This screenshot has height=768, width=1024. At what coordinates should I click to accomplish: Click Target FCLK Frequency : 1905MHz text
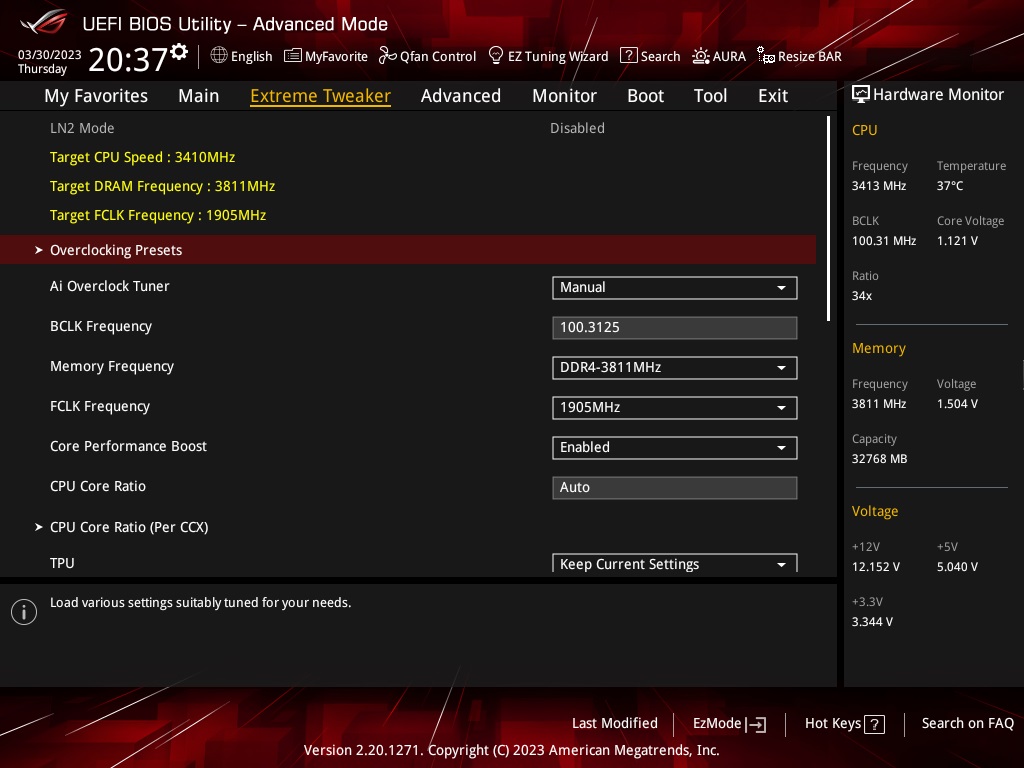tap(158, 215)
